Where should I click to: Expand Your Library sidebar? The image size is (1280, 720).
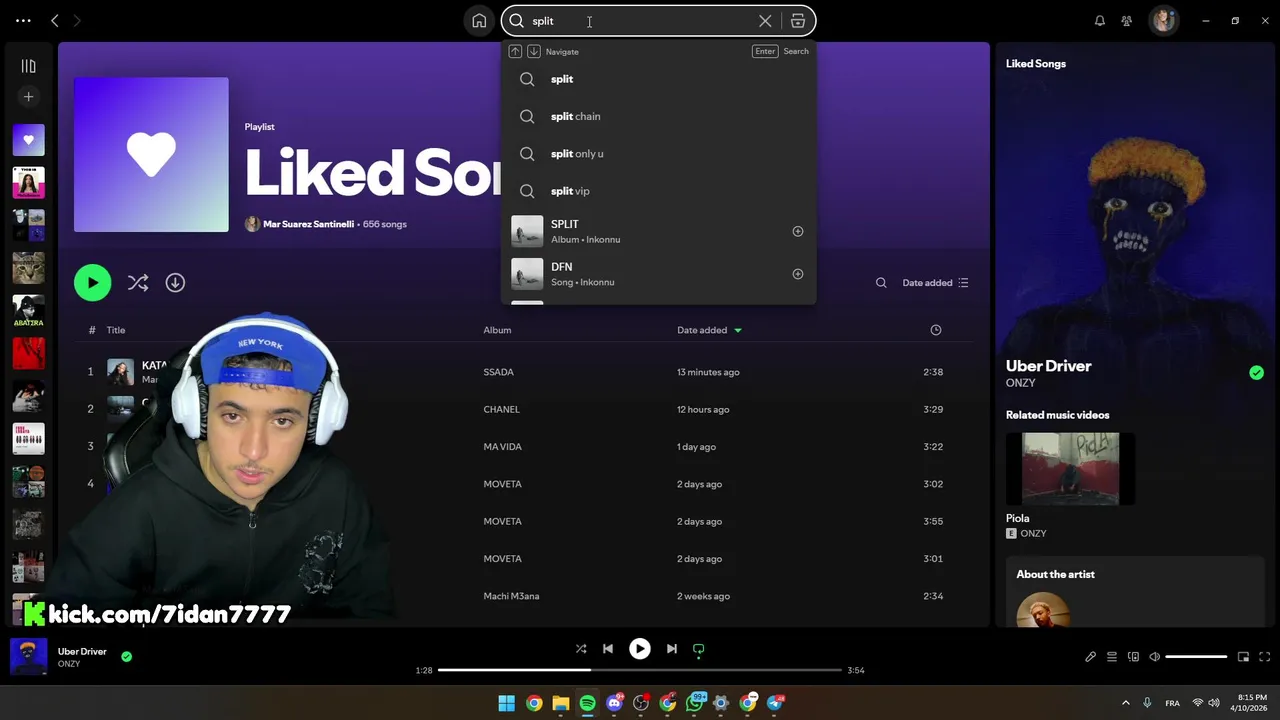[28, 66]
